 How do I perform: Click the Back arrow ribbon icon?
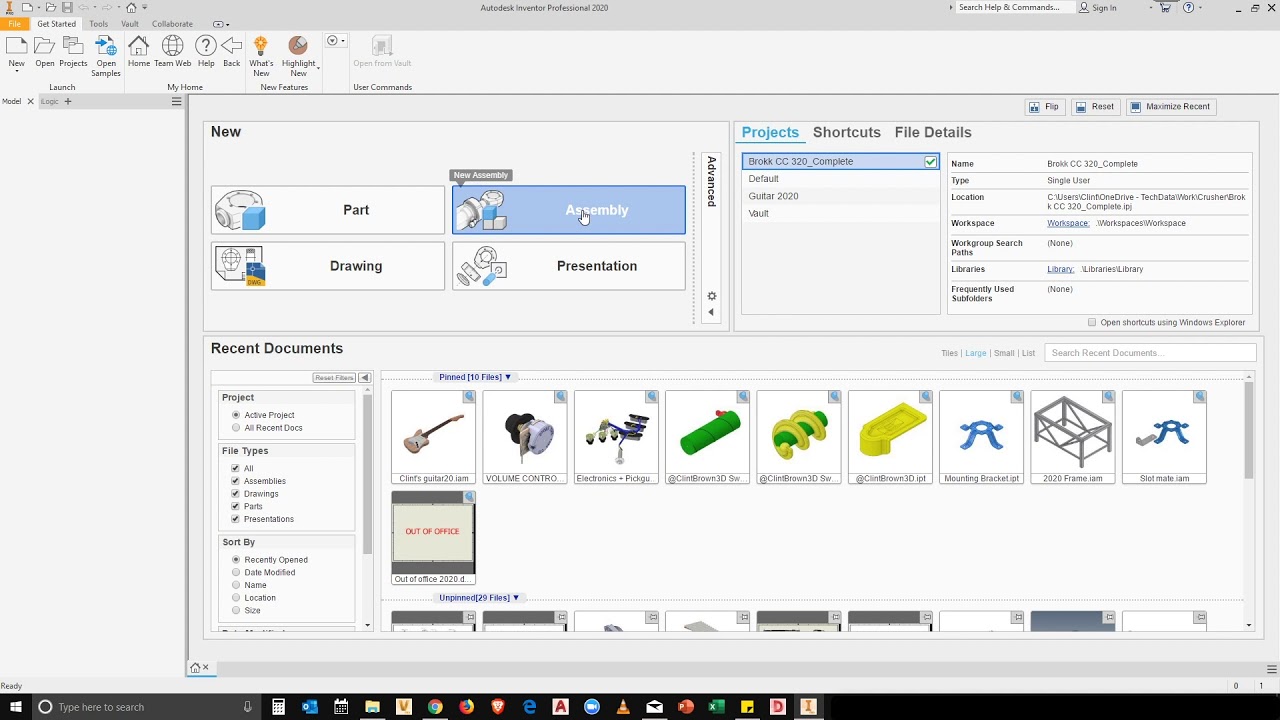232,51
